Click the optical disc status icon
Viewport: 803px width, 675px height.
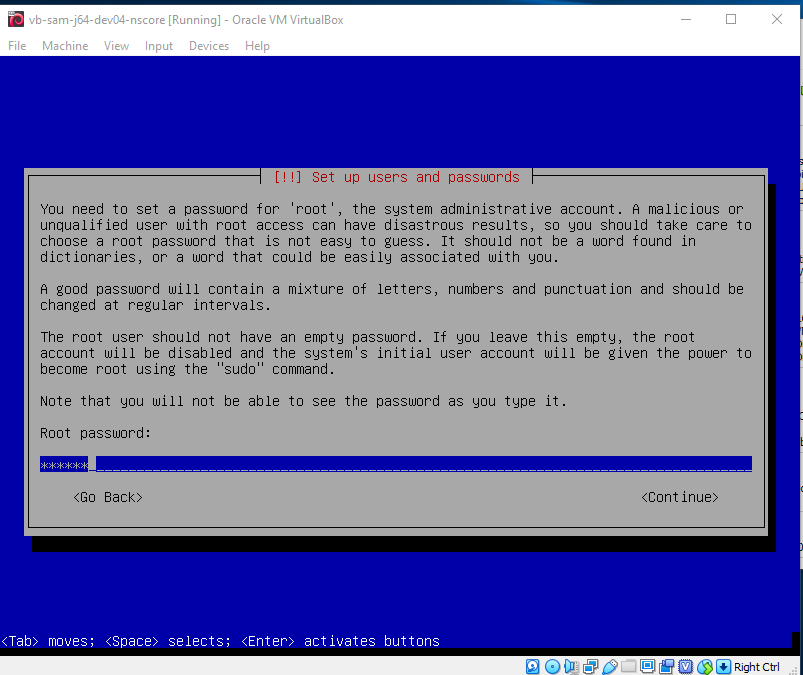pos(552,666)
